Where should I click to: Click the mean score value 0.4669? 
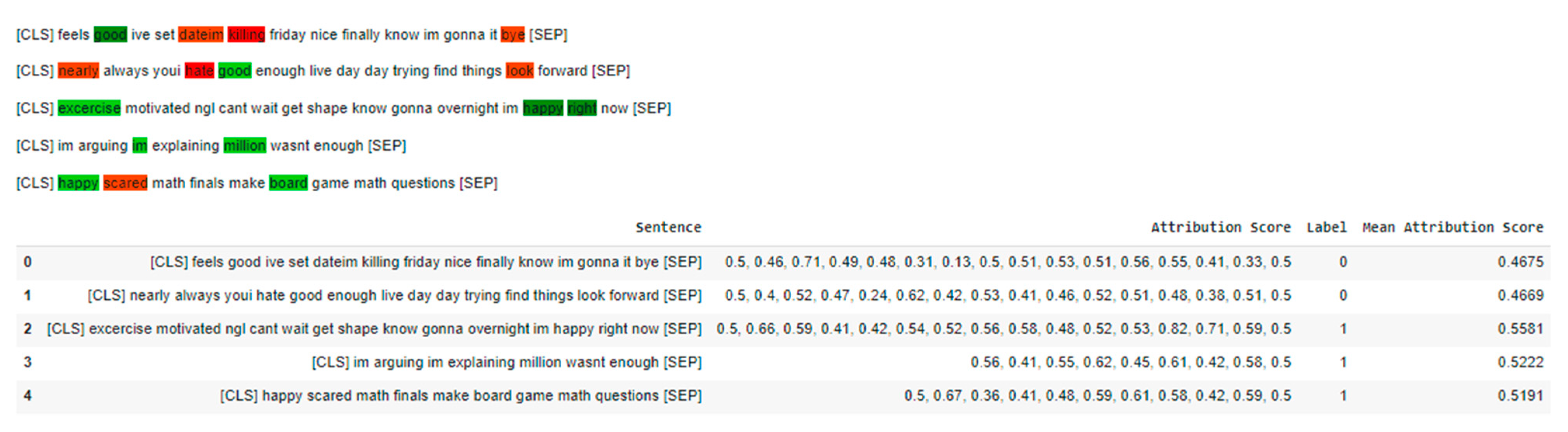coord(1520,296)
